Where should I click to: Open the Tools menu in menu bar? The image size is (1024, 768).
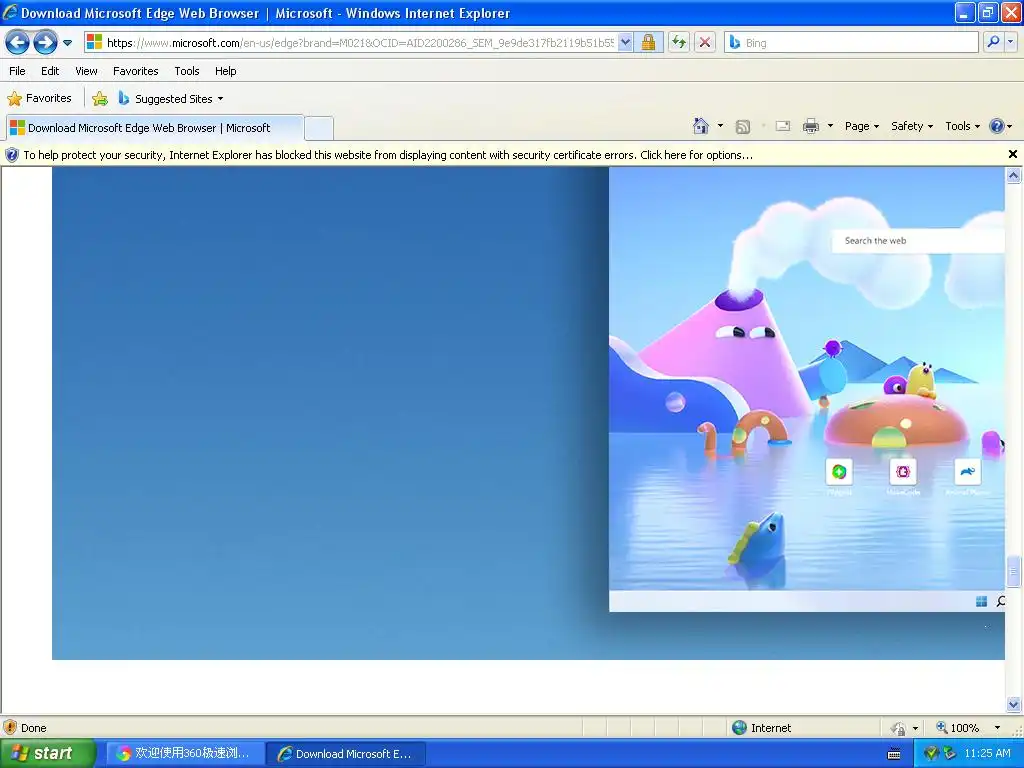click(x=187, y=71)
